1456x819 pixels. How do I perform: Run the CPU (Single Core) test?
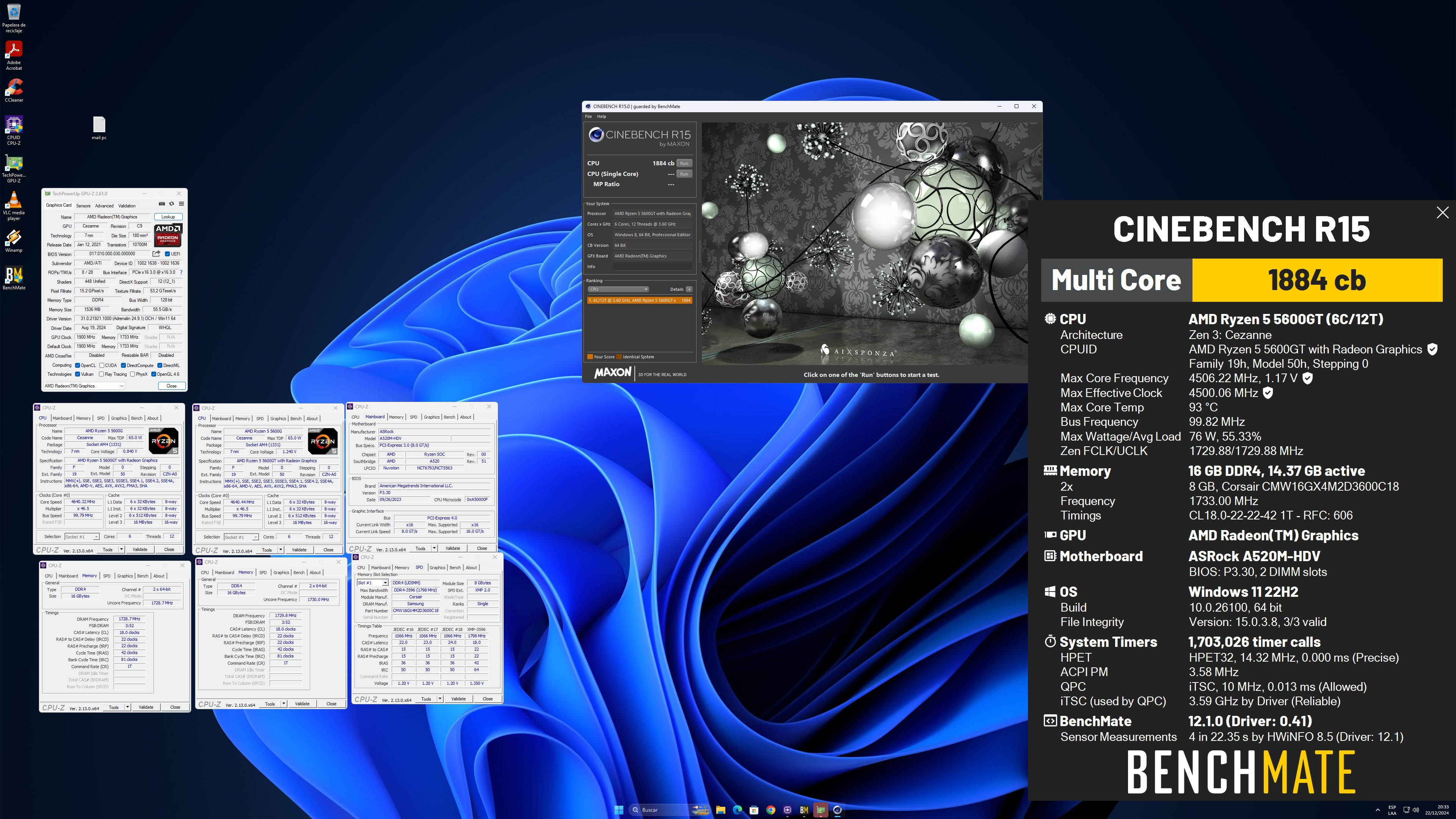(684, 174)
